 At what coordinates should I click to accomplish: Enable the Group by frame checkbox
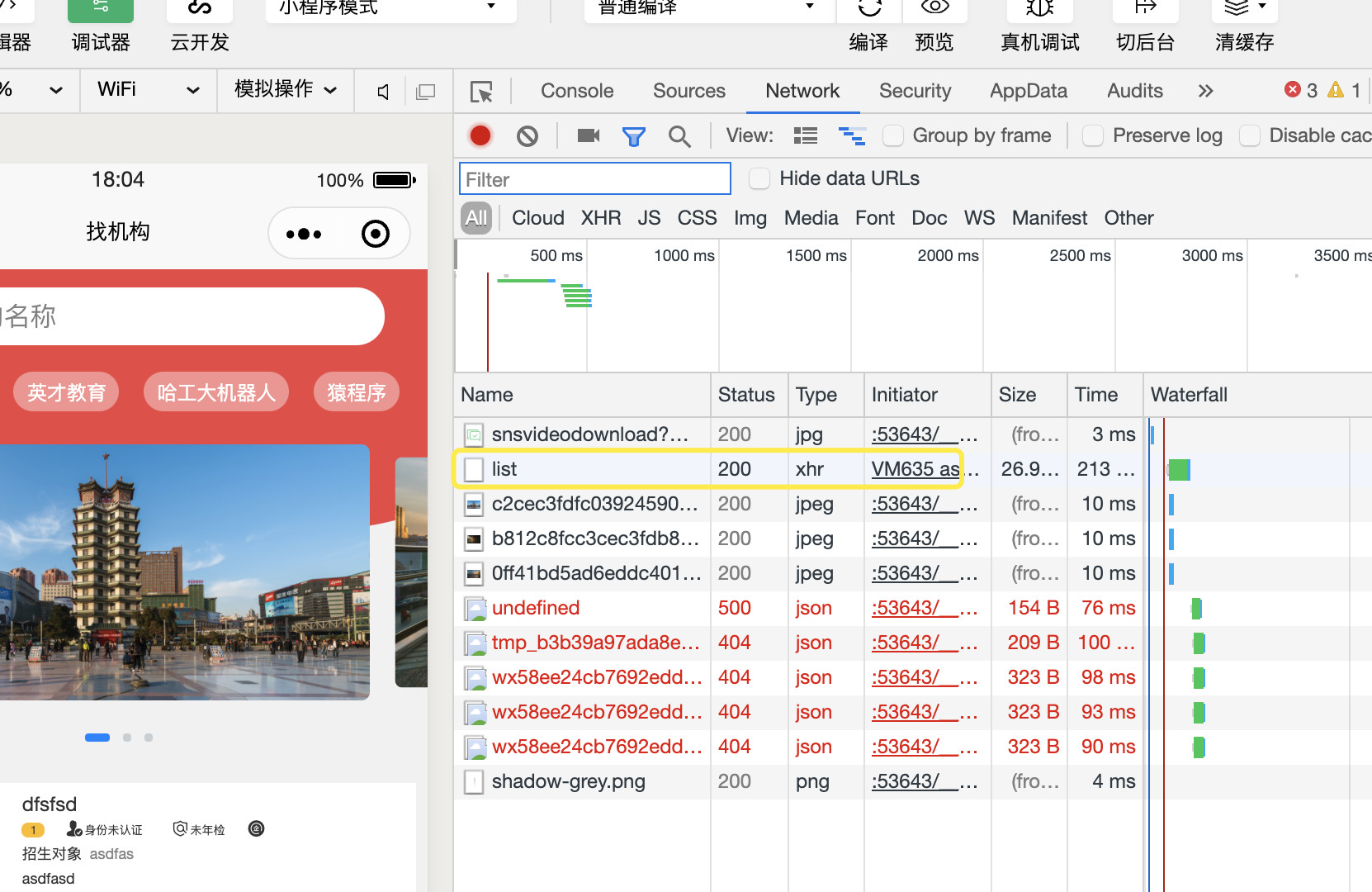click(893, 135)
